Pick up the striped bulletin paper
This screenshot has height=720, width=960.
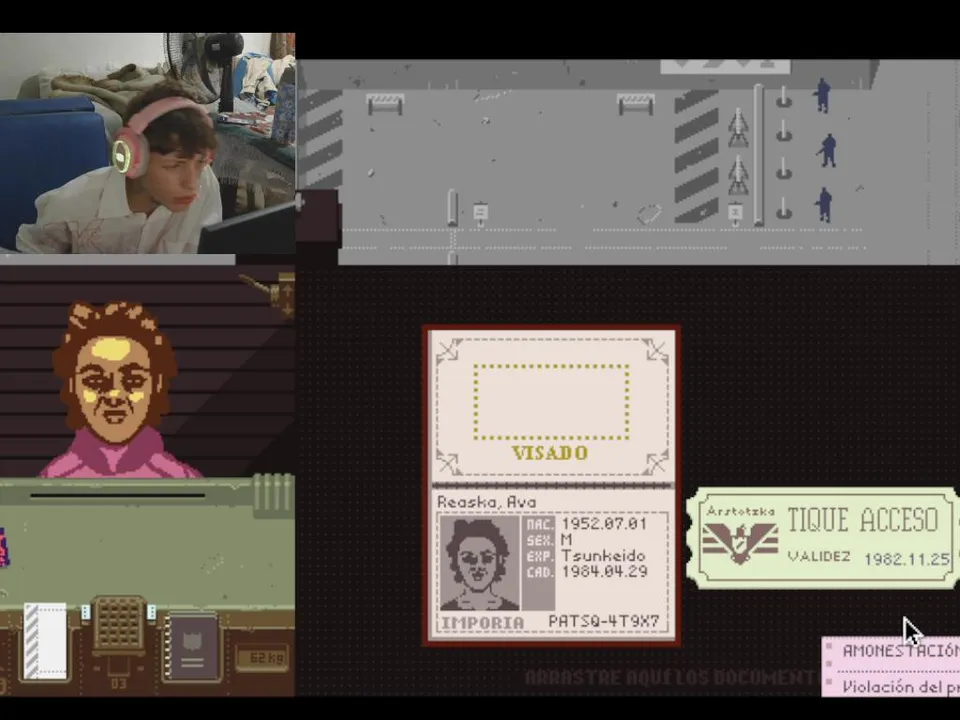(45, 640)
